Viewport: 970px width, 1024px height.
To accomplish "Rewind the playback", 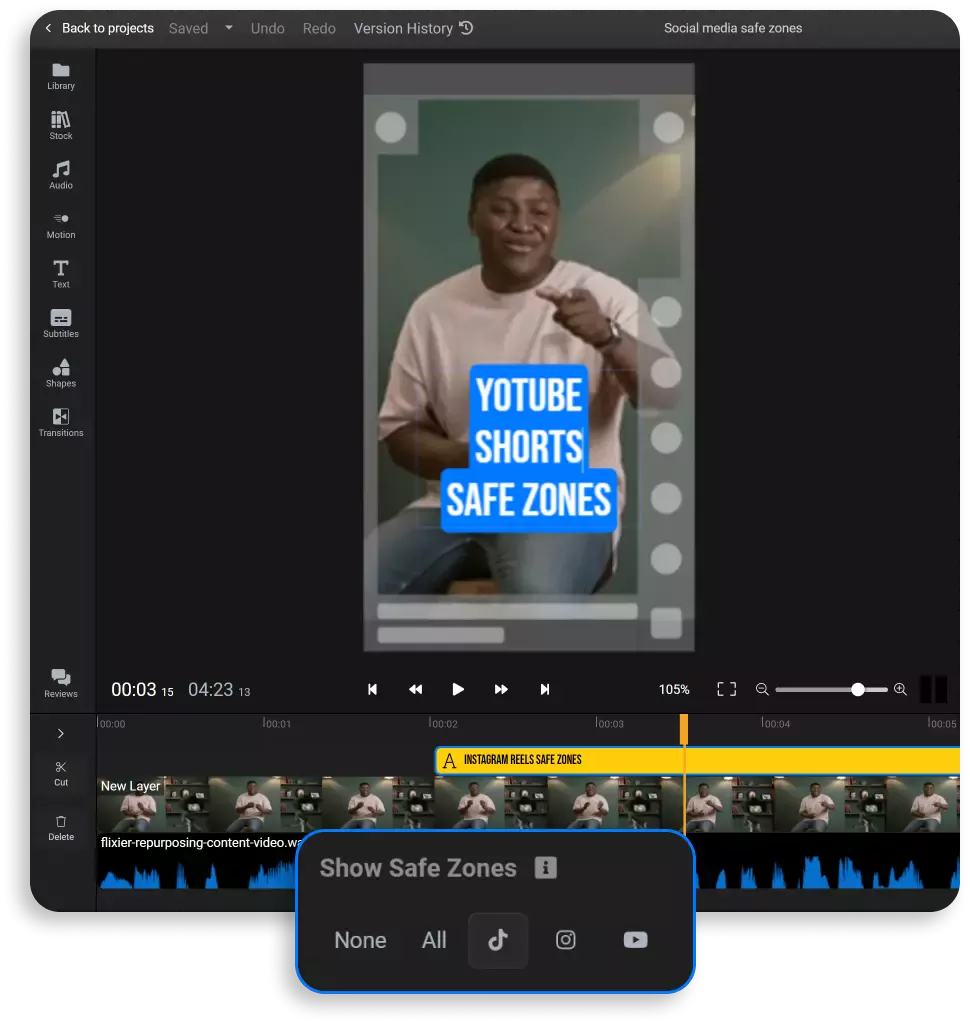I will click(415, 689).
